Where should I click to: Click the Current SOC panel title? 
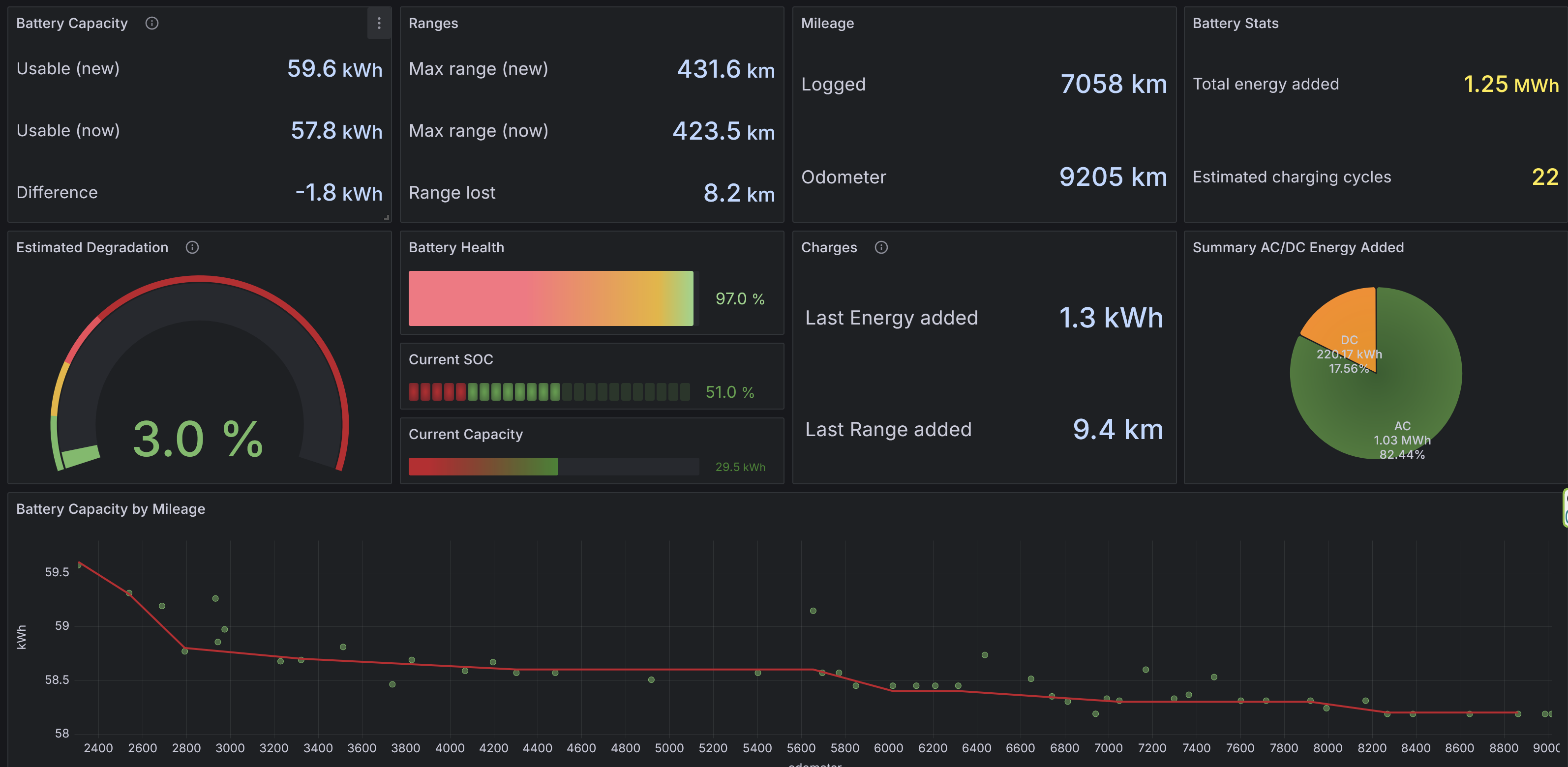pyautogui.click(x=451, y=359)
